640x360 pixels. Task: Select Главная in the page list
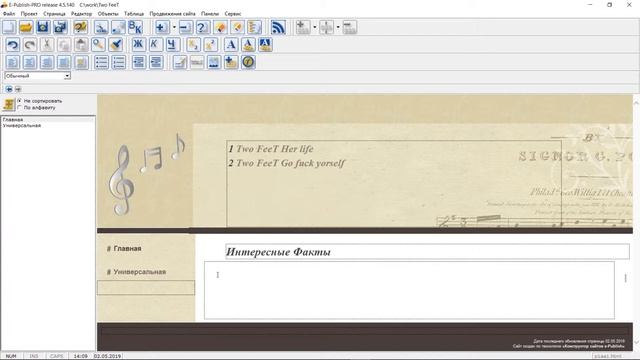tap(13, 120)
